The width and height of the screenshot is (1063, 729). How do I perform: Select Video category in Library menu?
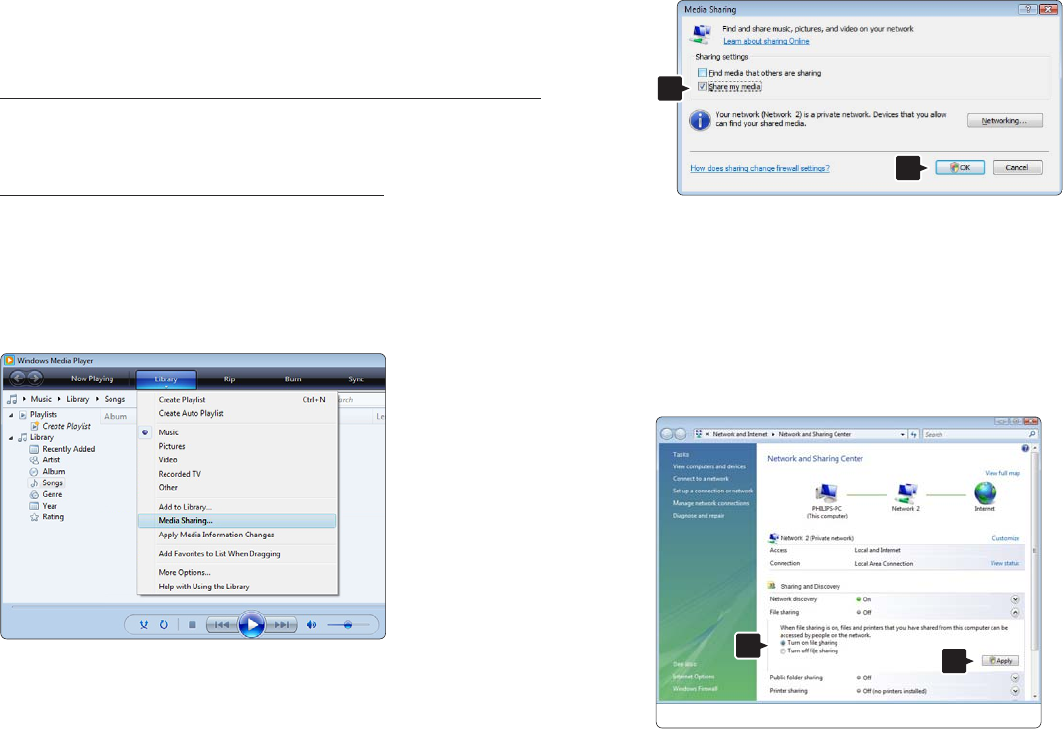[237, 460]
